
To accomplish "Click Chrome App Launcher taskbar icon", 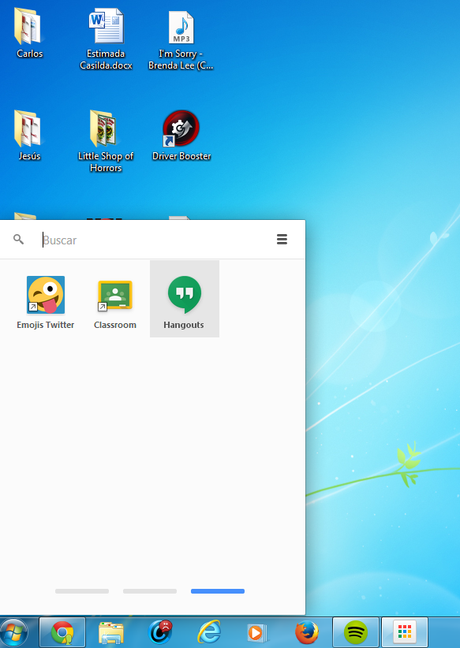I will (405, 633).
